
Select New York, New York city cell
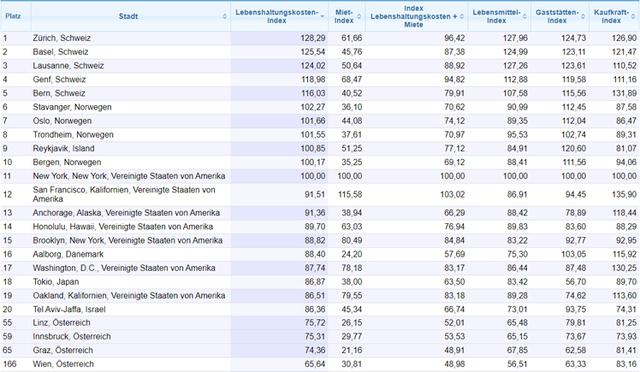[x=131, y=176]
